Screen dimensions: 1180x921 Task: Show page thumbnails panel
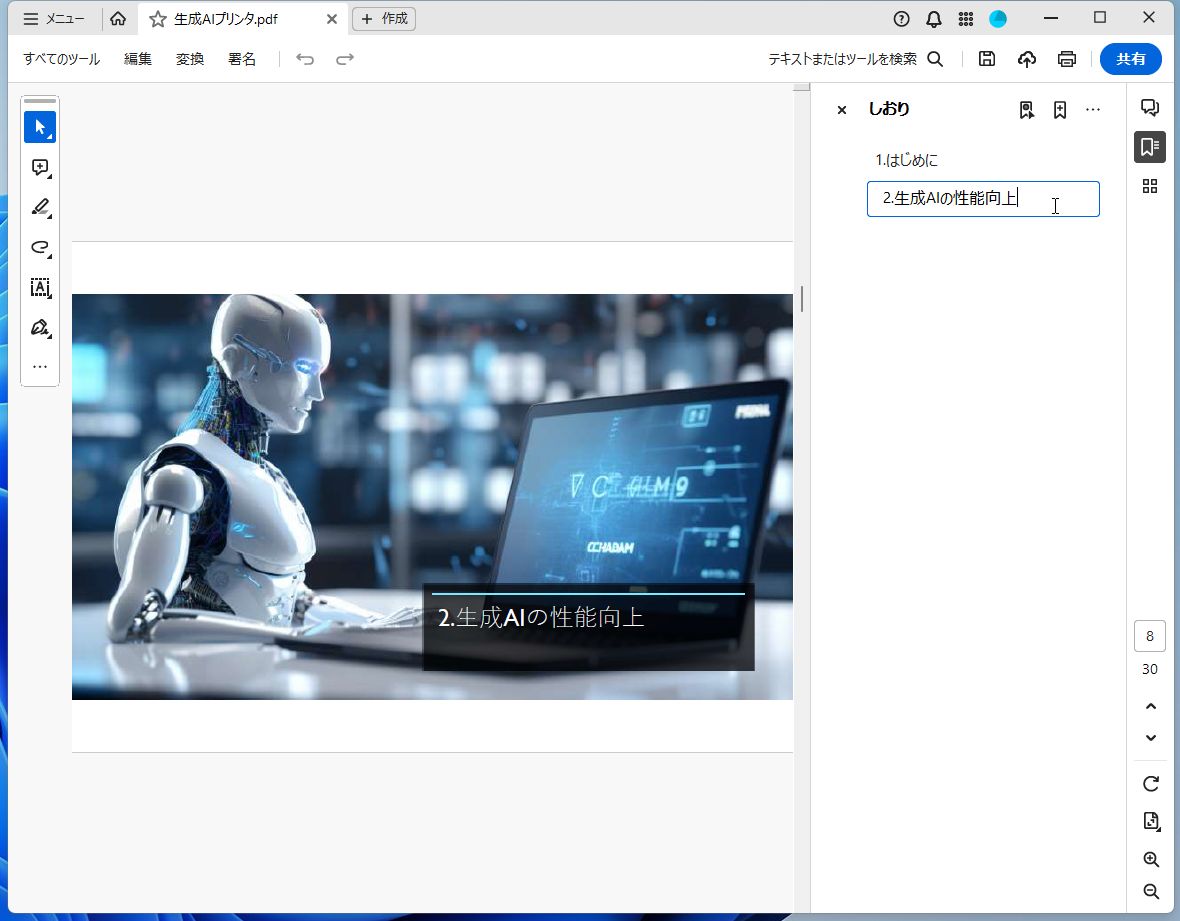pyautogui.click(x=1150, y=186)
